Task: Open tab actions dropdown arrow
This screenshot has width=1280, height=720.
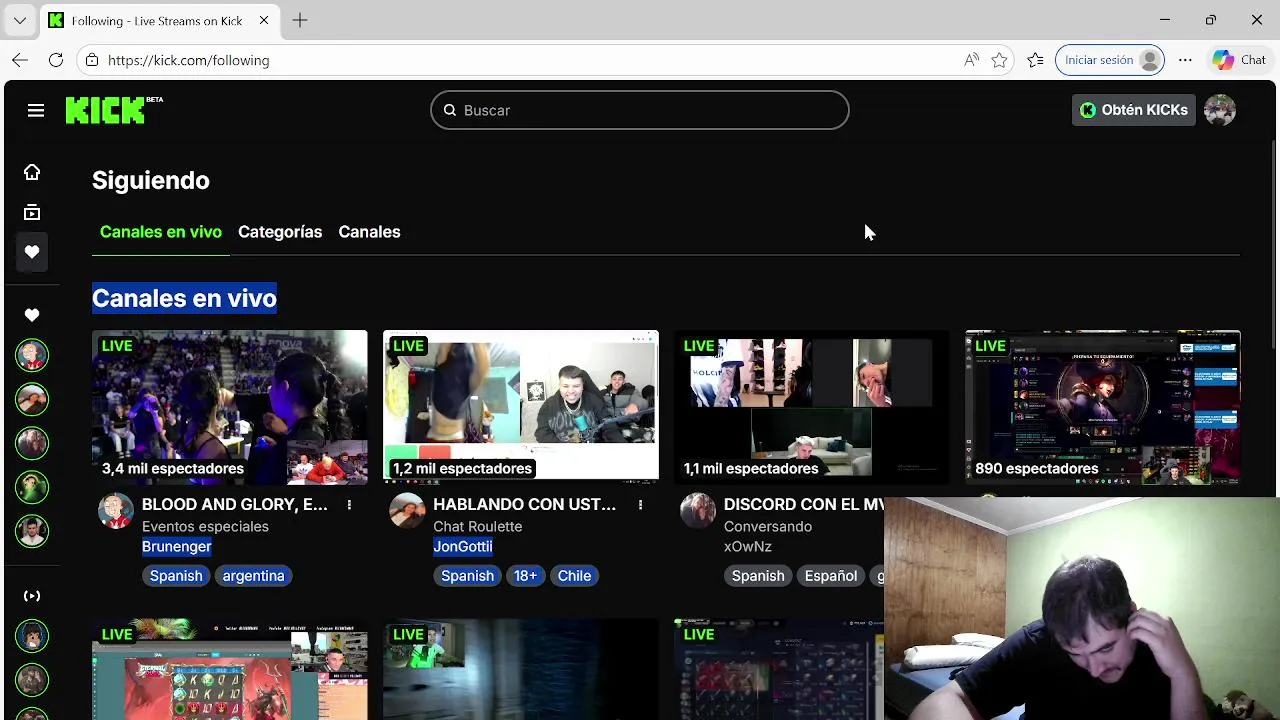Action: [x=20, y=20]
